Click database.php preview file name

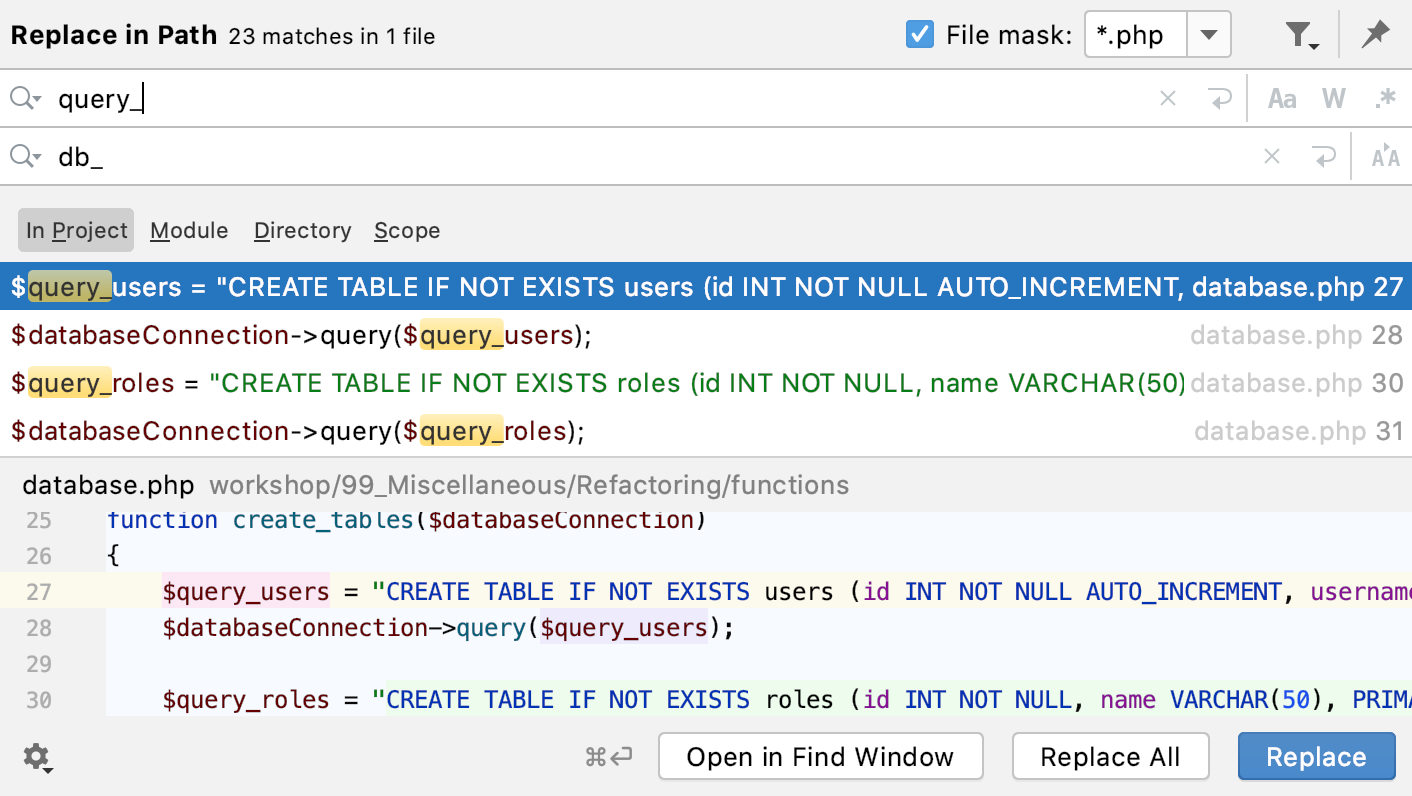[x=108, y=486]
